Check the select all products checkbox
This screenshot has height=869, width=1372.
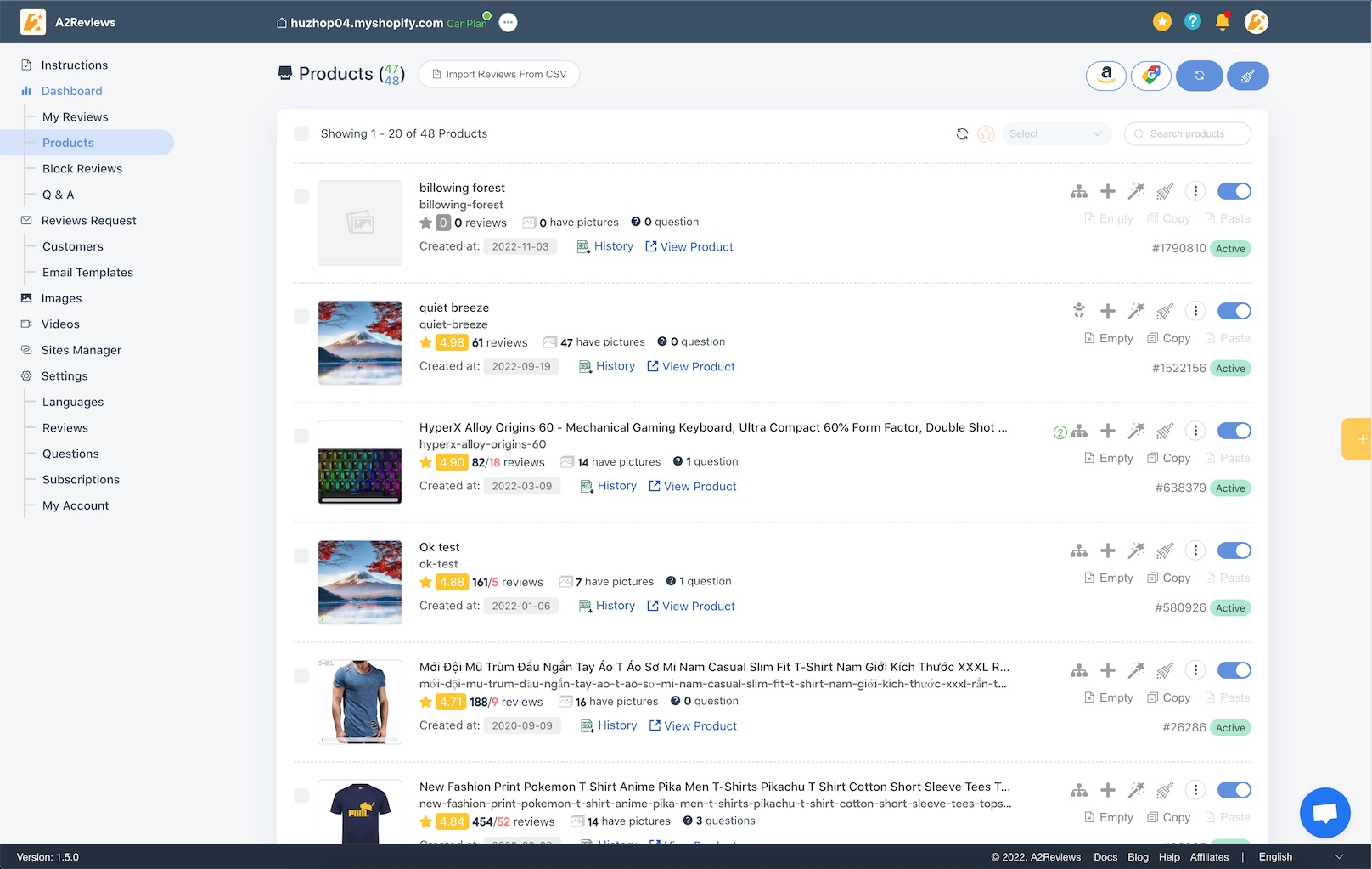[301, 134]
